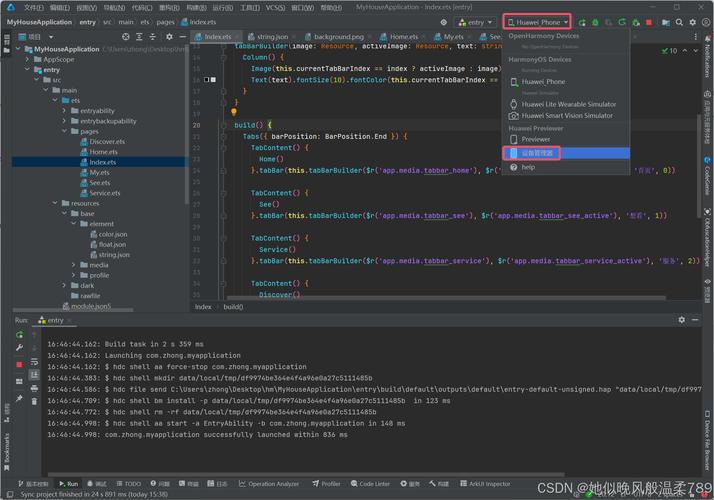Click Expand All icon in project panel header
This screenshot has height=500, width=714.
coord(139,36)
